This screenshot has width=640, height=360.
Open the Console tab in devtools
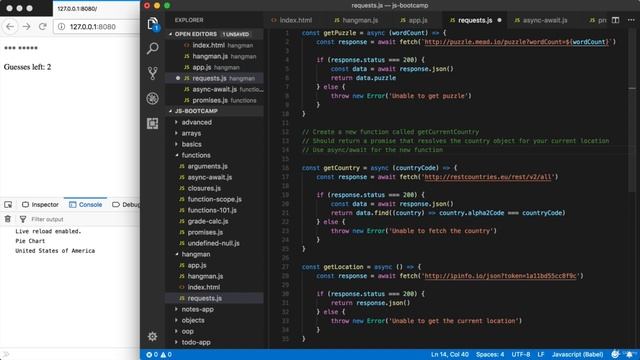[x=85, y=204]
